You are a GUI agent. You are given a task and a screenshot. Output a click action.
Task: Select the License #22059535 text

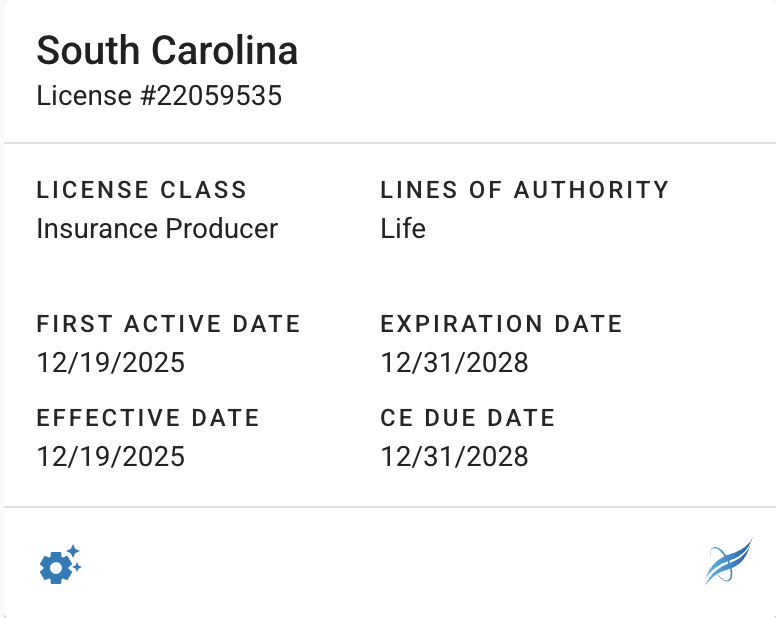(159, 96)
